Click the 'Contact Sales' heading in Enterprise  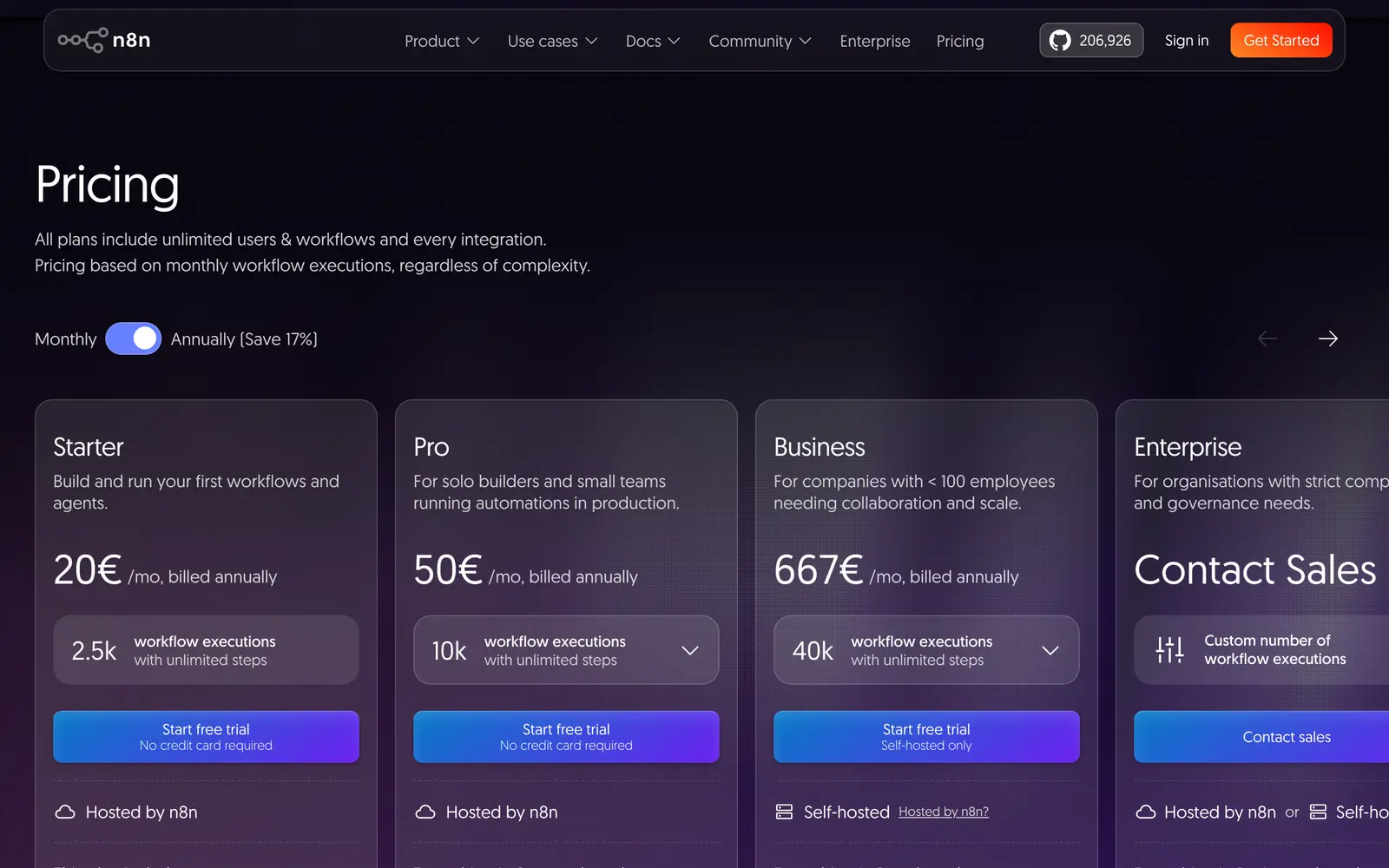1255,570
